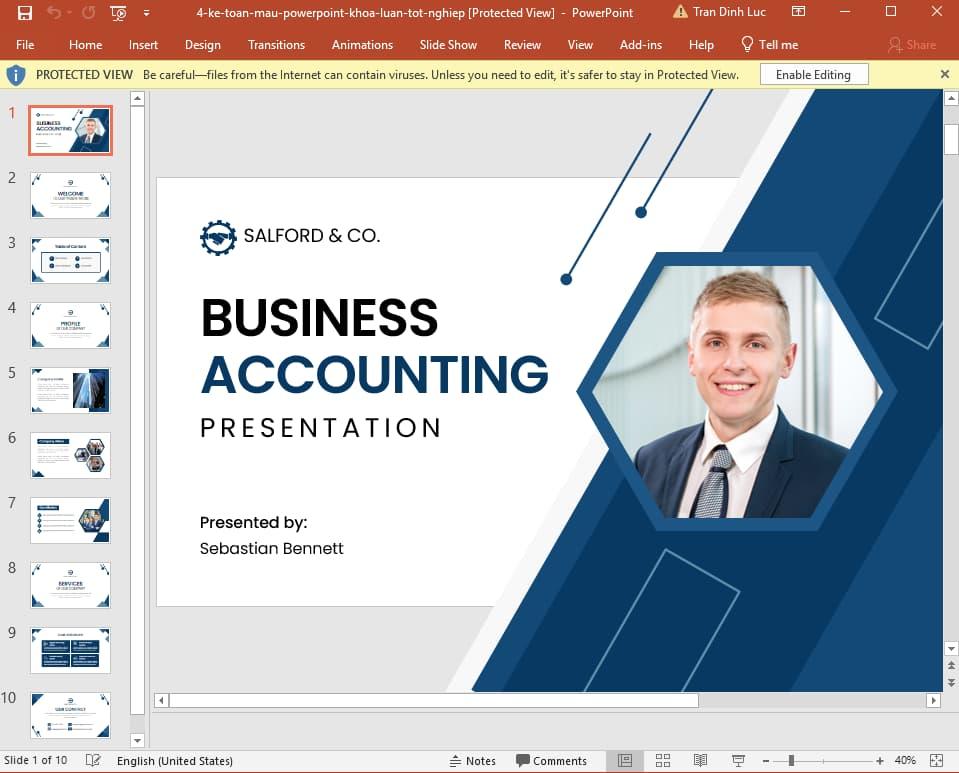Open the Customize Quick Access Toolbar dropdown
Viewport: 959px width, 773px height.
click(x=146, y=13)
